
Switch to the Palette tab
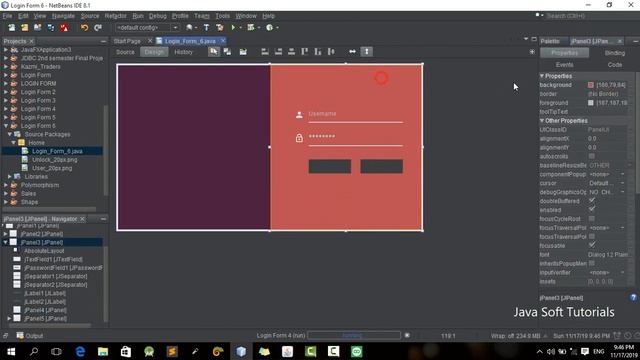tap(550, 41)
